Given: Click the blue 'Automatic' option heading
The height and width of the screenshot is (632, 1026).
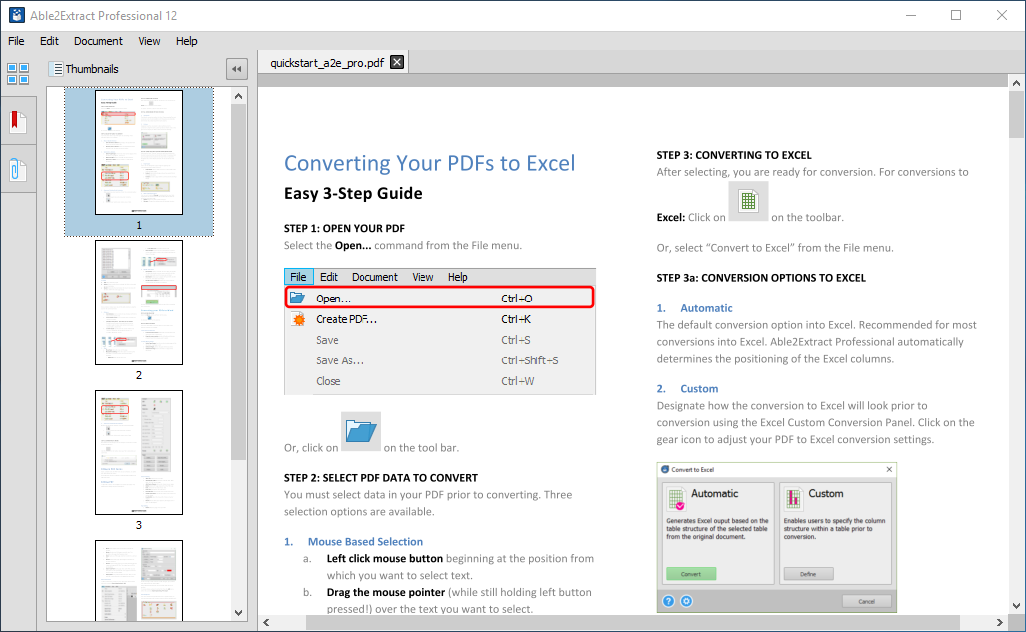Looking at the screenshot, I should click(706, 308).
